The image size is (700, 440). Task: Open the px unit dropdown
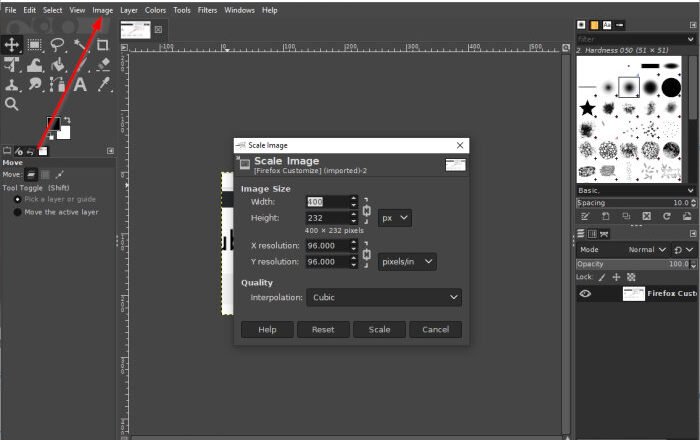(x=395, y=218)
